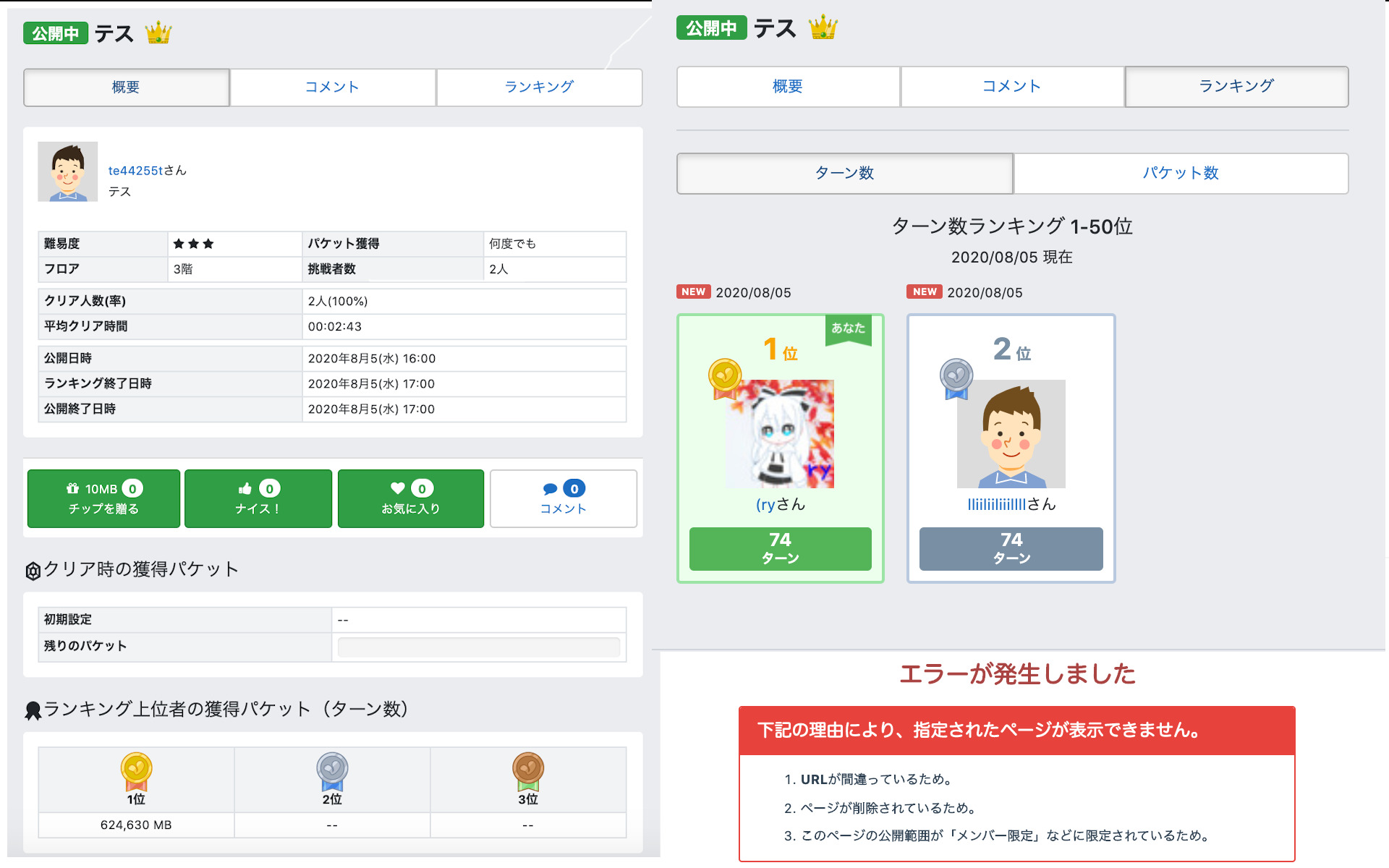Viewport: 1389px width, 868px height.
Task: Open te44255t user profile link
Action: tap(135, 171)
